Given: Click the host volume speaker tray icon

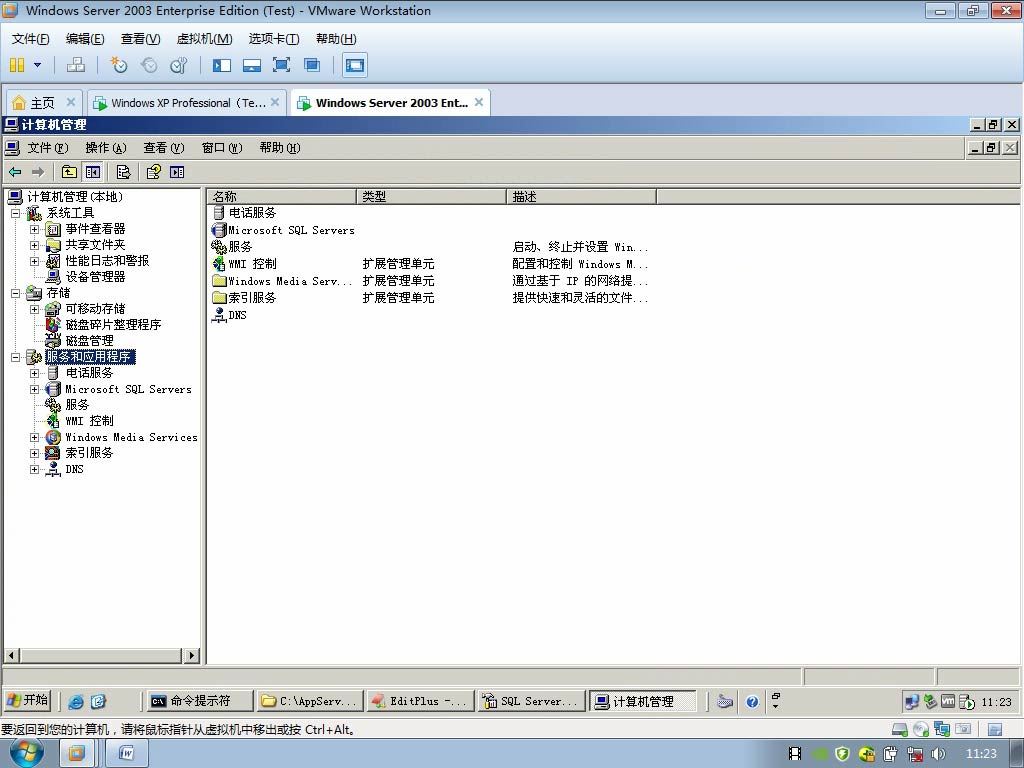Looking at the screenshot, I should pyautogui.click(x=938, y=754).
